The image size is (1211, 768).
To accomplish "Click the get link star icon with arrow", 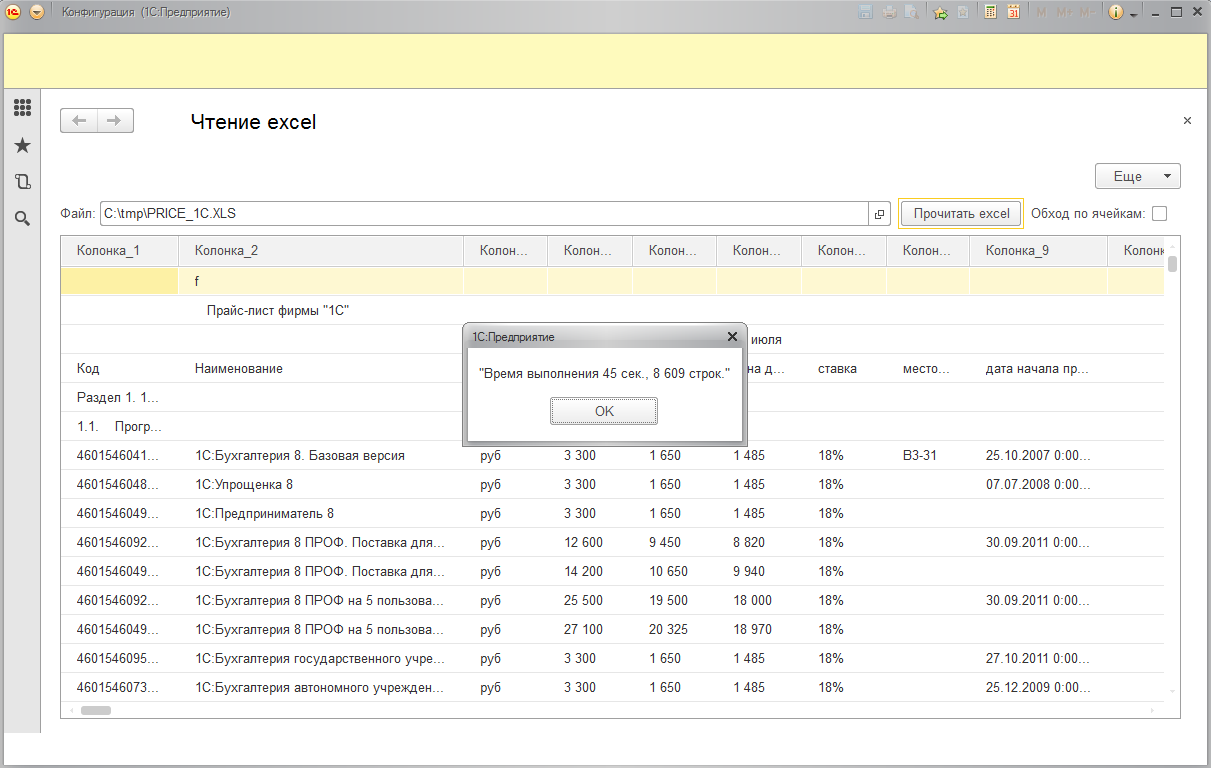I will 940,13.
